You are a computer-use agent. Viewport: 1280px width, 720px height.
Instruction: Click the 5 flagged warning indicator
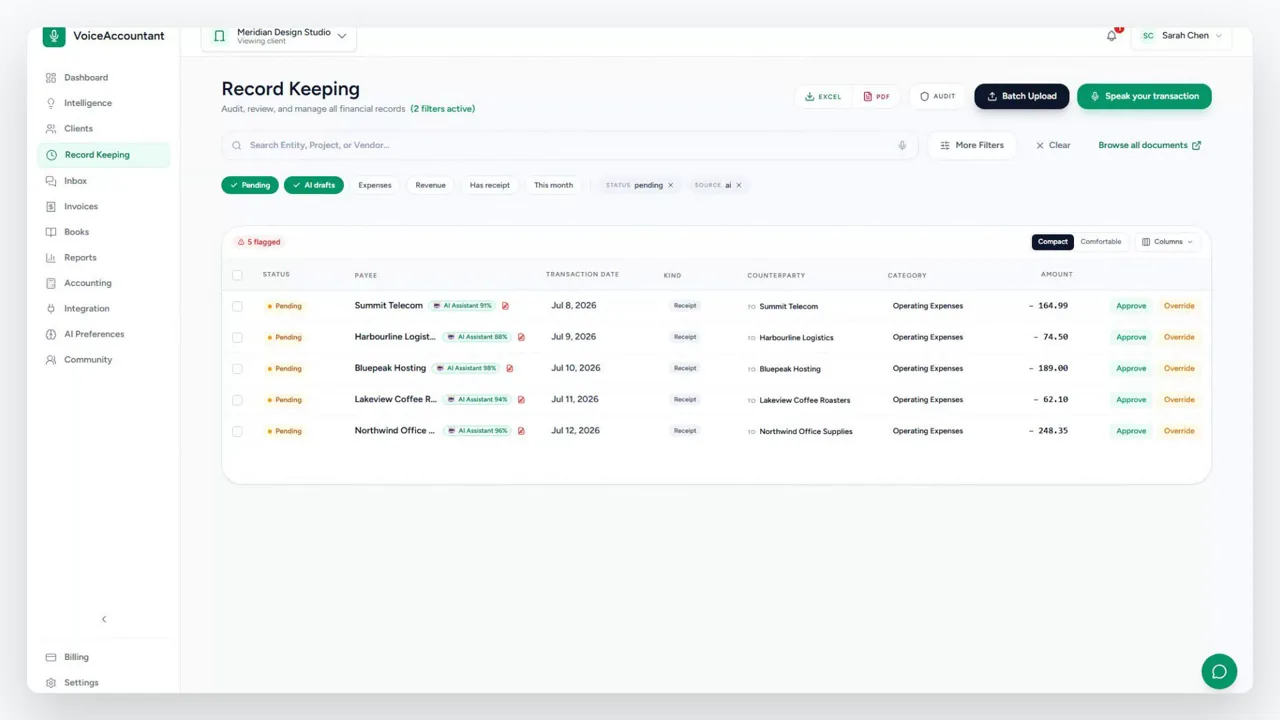click(259, 242)
